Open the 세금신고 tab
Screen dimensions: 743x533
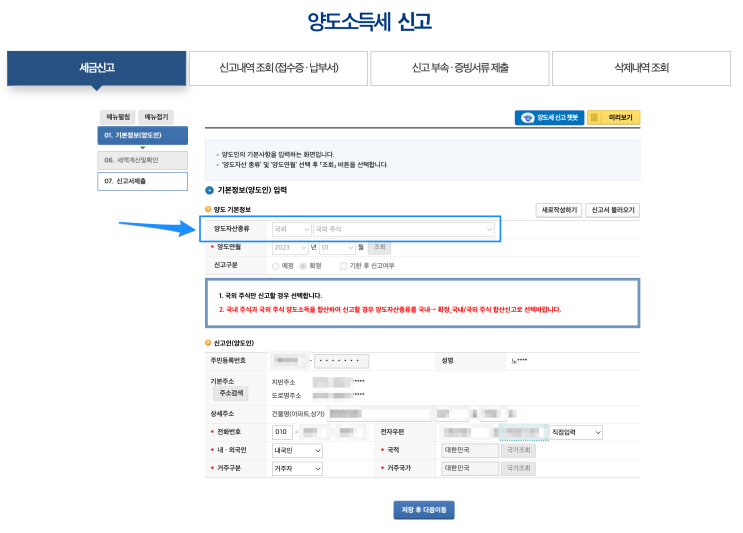click(x=97, y=68)
